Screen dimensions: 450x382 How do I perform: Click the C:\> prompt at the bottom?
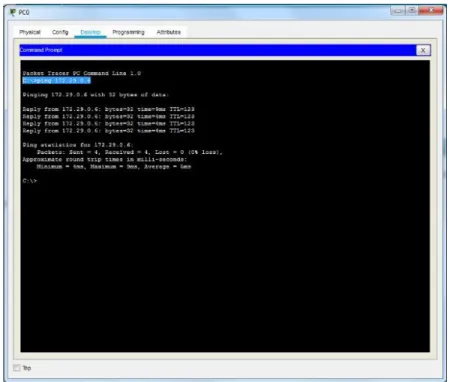[x=30, y=181]
